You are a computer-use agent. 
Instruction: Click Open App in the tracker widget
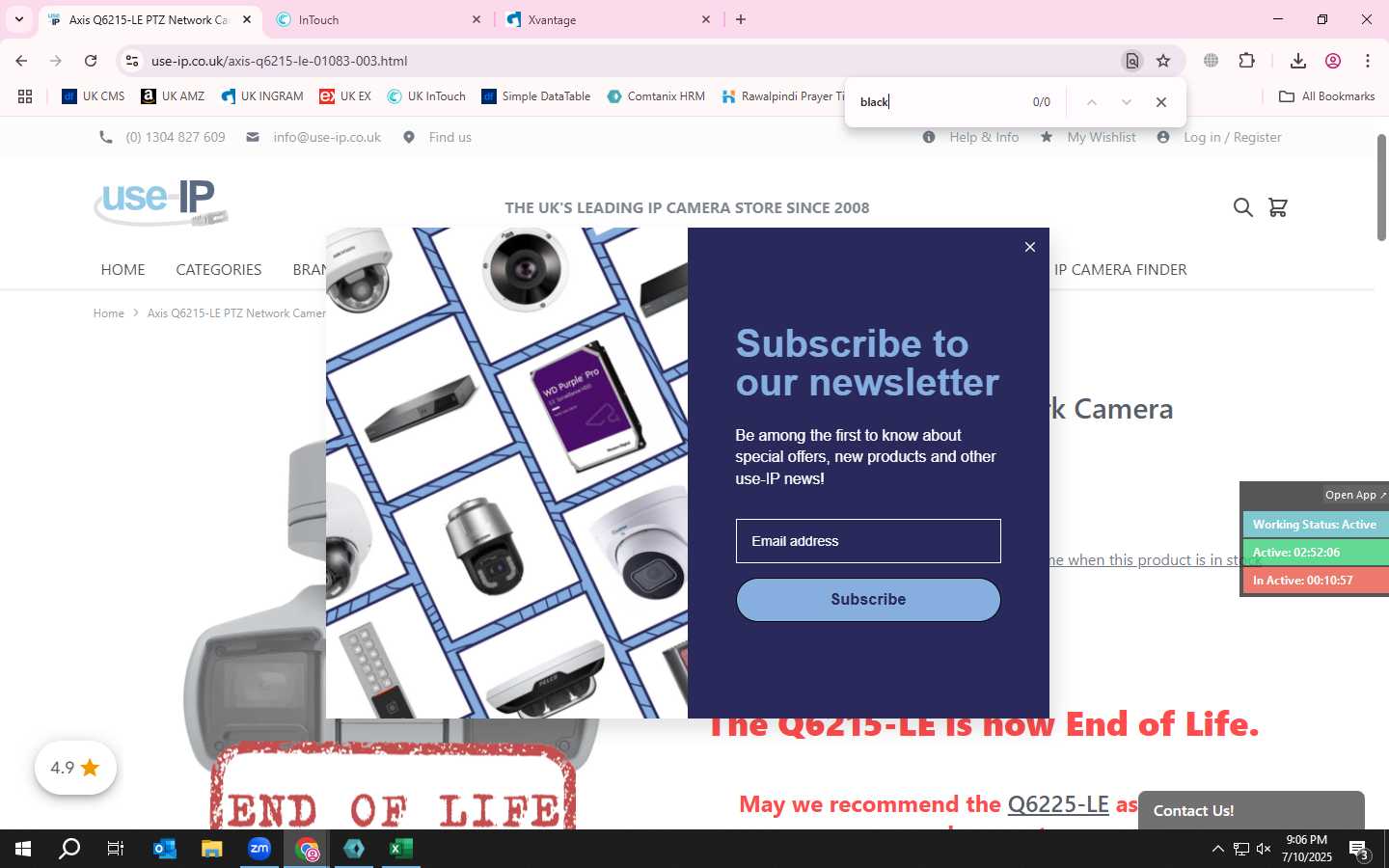(1355, 495)
